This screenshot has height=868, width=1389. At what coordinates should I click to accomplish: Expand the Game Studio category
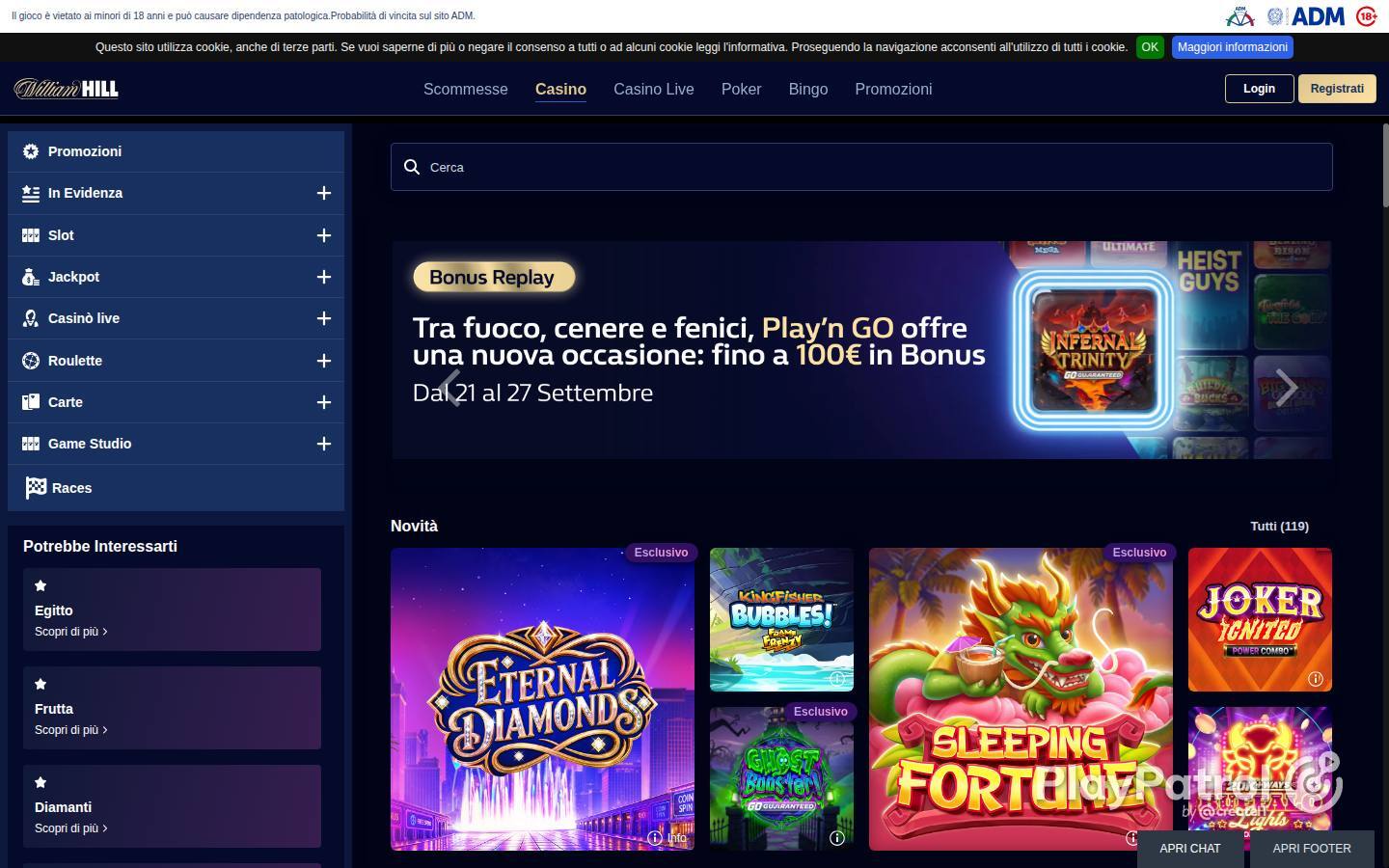tap(324, 444)
